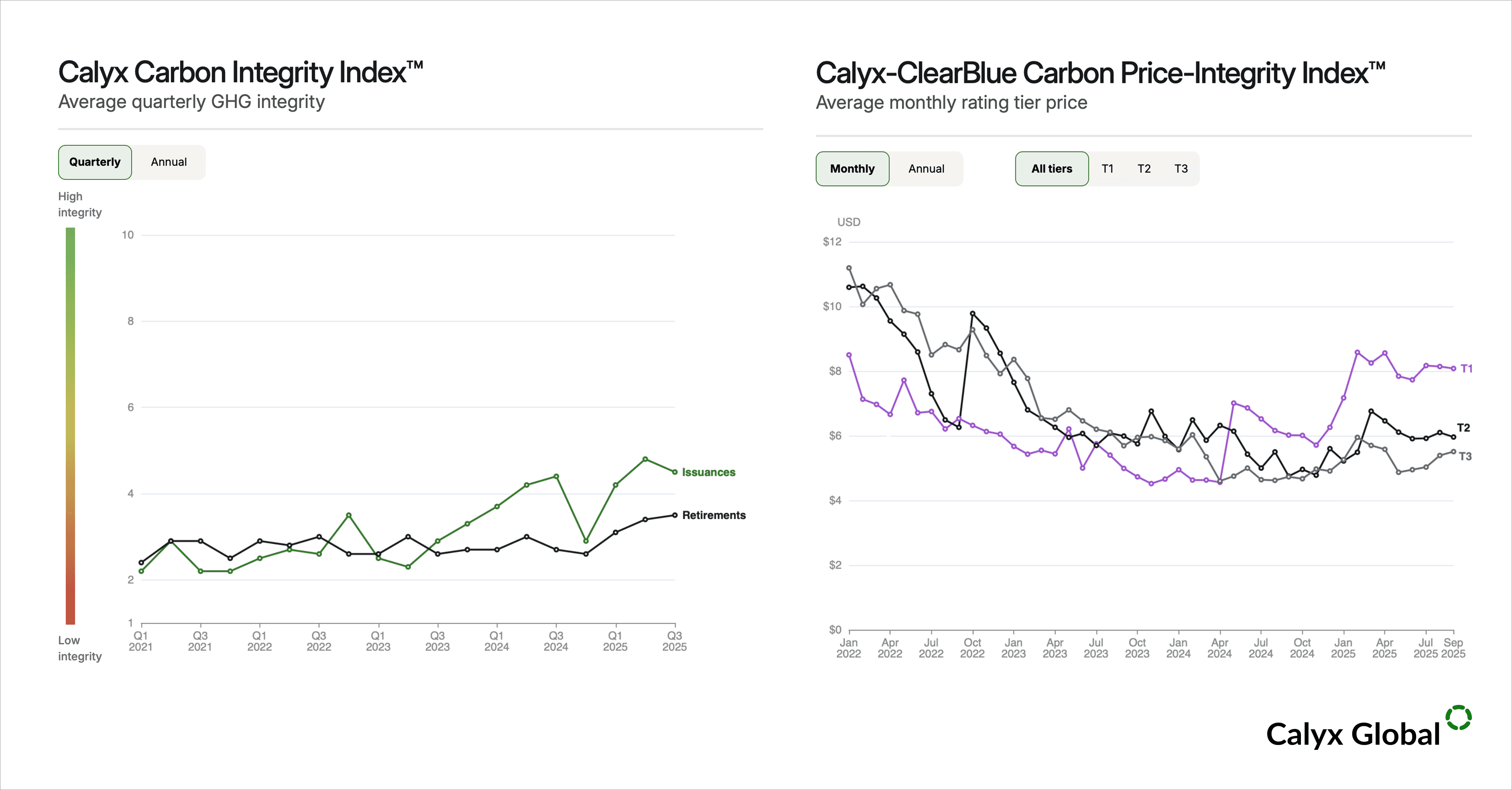The height and width of the screenshot is (790, 1512).
Task: Click the T1 Sep 2025 data point
Action: (x=1453, y=368)
